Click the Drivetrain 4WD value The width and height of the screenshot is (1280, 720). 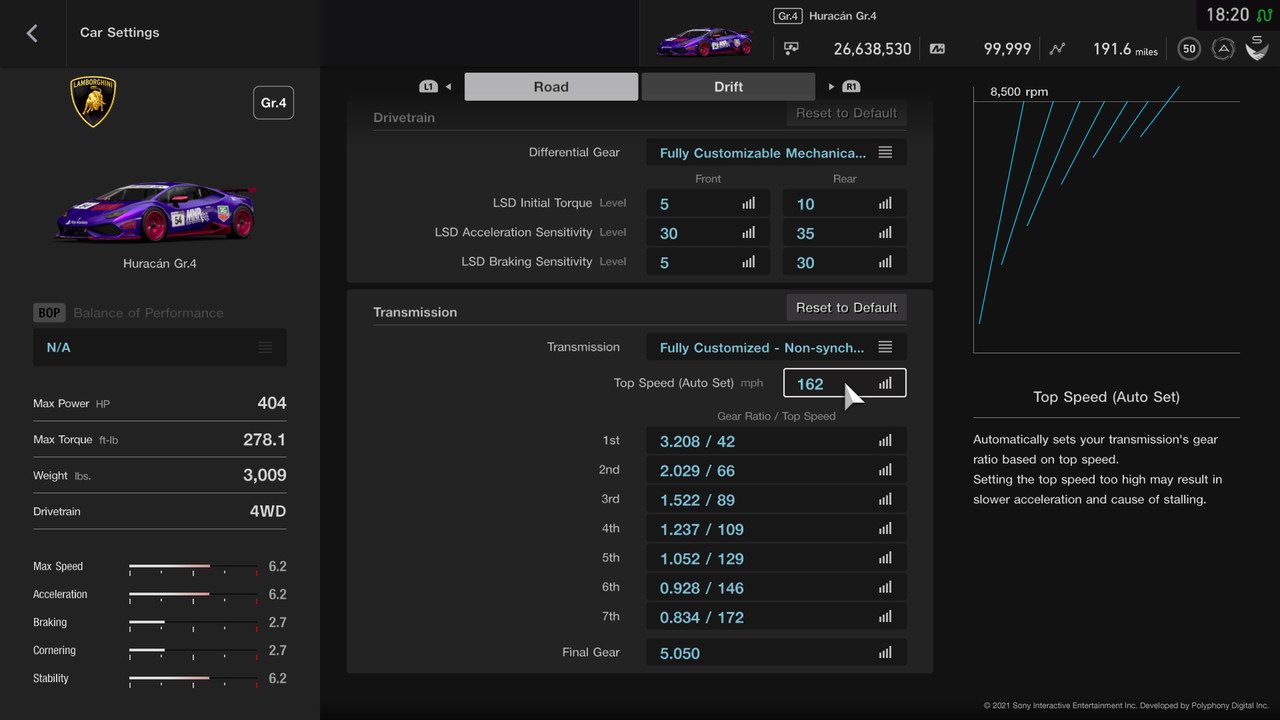(x=268, y=511)
